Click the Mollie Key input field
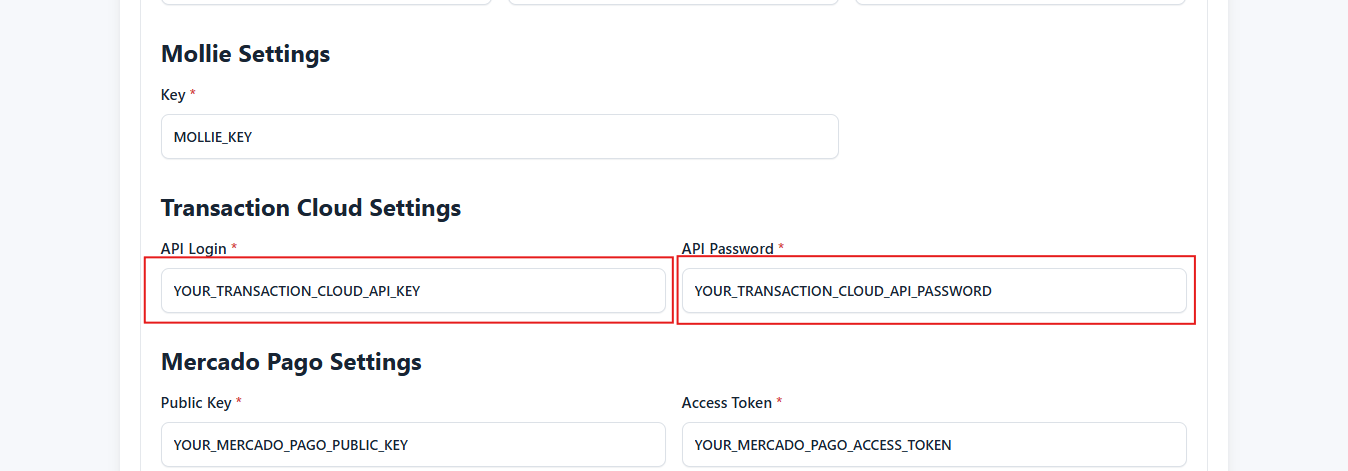Viewport: 1348px width, 471px height. pos(499,137)
